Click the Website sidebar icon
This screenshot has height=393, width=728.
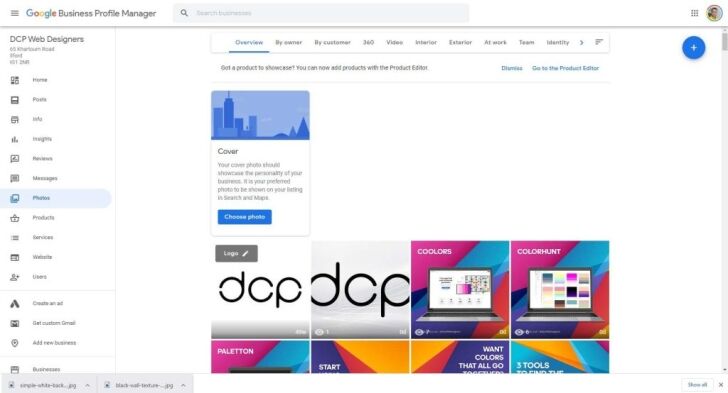click(15, 257)
